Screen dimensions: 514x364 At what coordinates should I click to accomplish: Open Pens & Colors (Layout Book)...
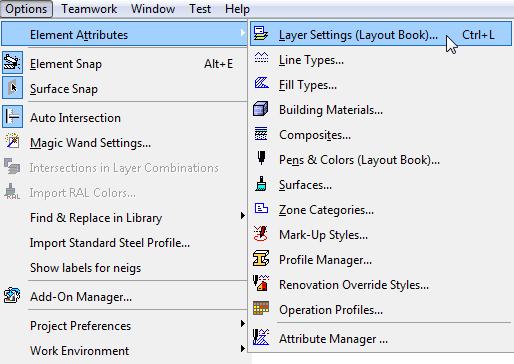(x=359, y=160)
